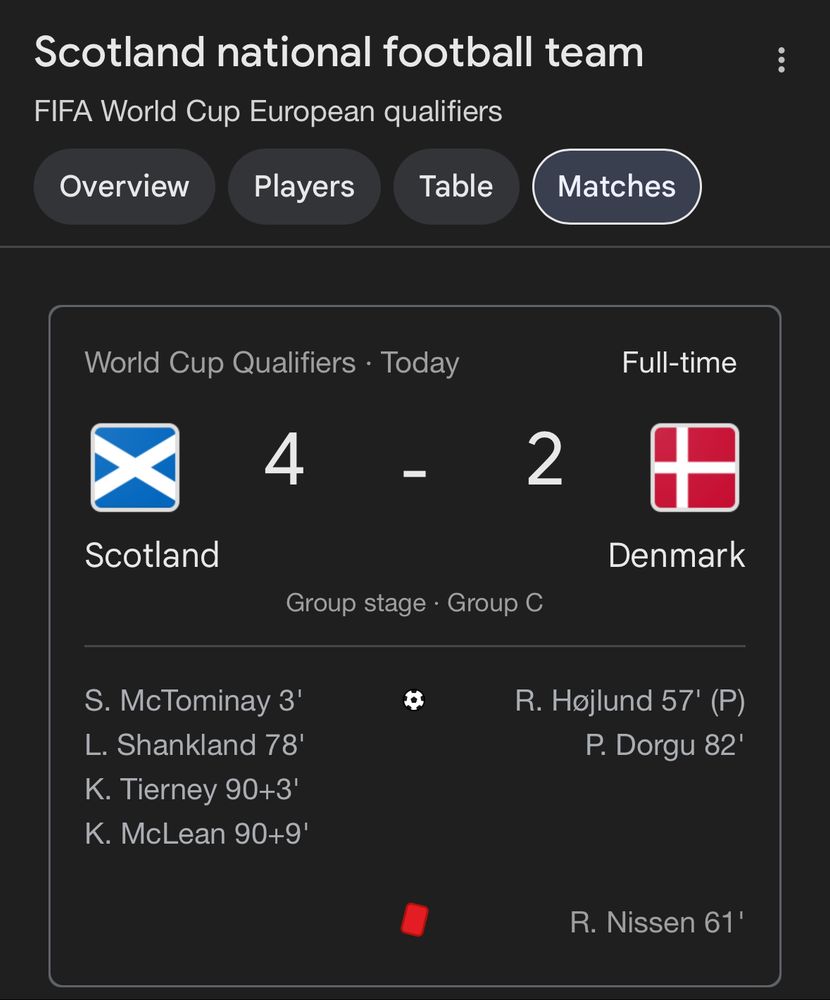Click the R. Nissen 61' red card entry
This screenshot has width=830, height=1000.
pos(657,922)
